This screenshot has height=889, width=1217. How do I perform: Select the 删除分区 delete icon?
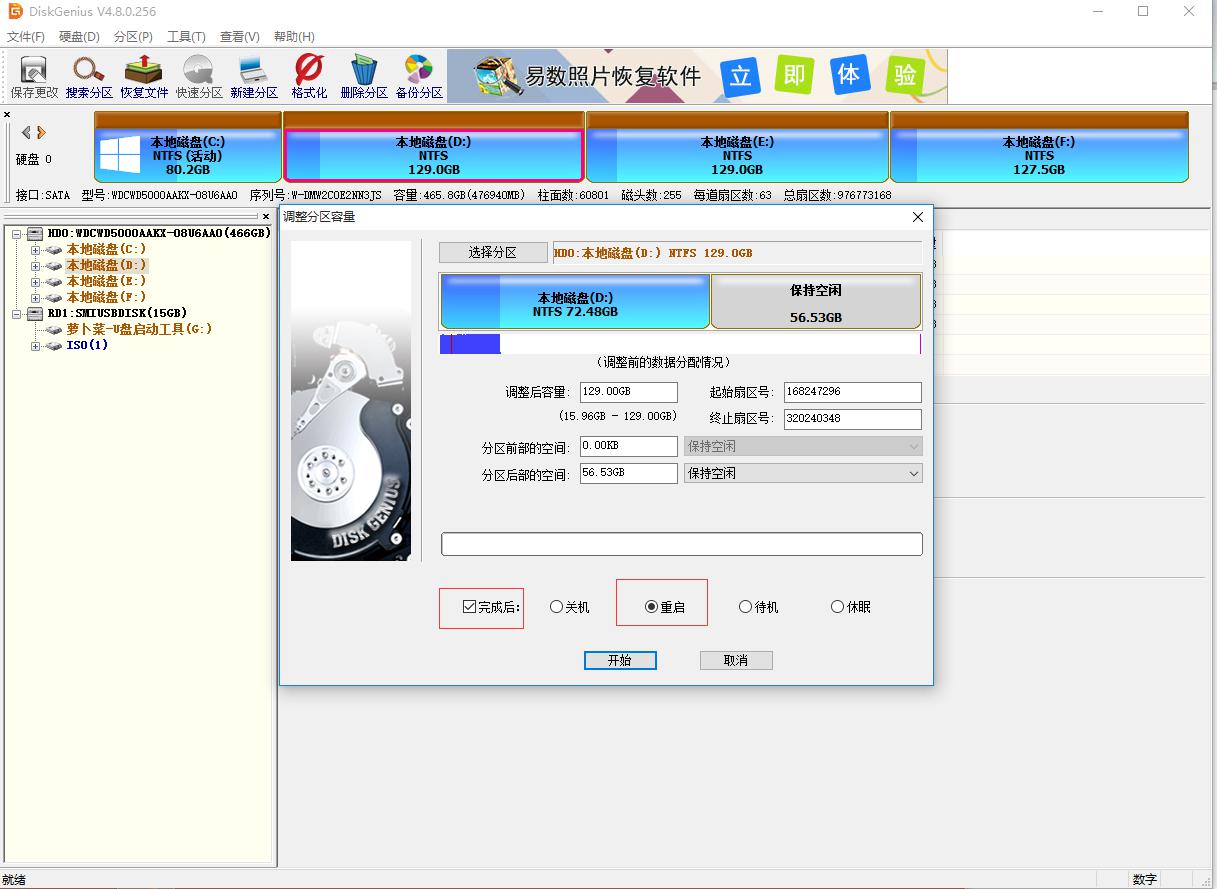[x=363, y=75]
